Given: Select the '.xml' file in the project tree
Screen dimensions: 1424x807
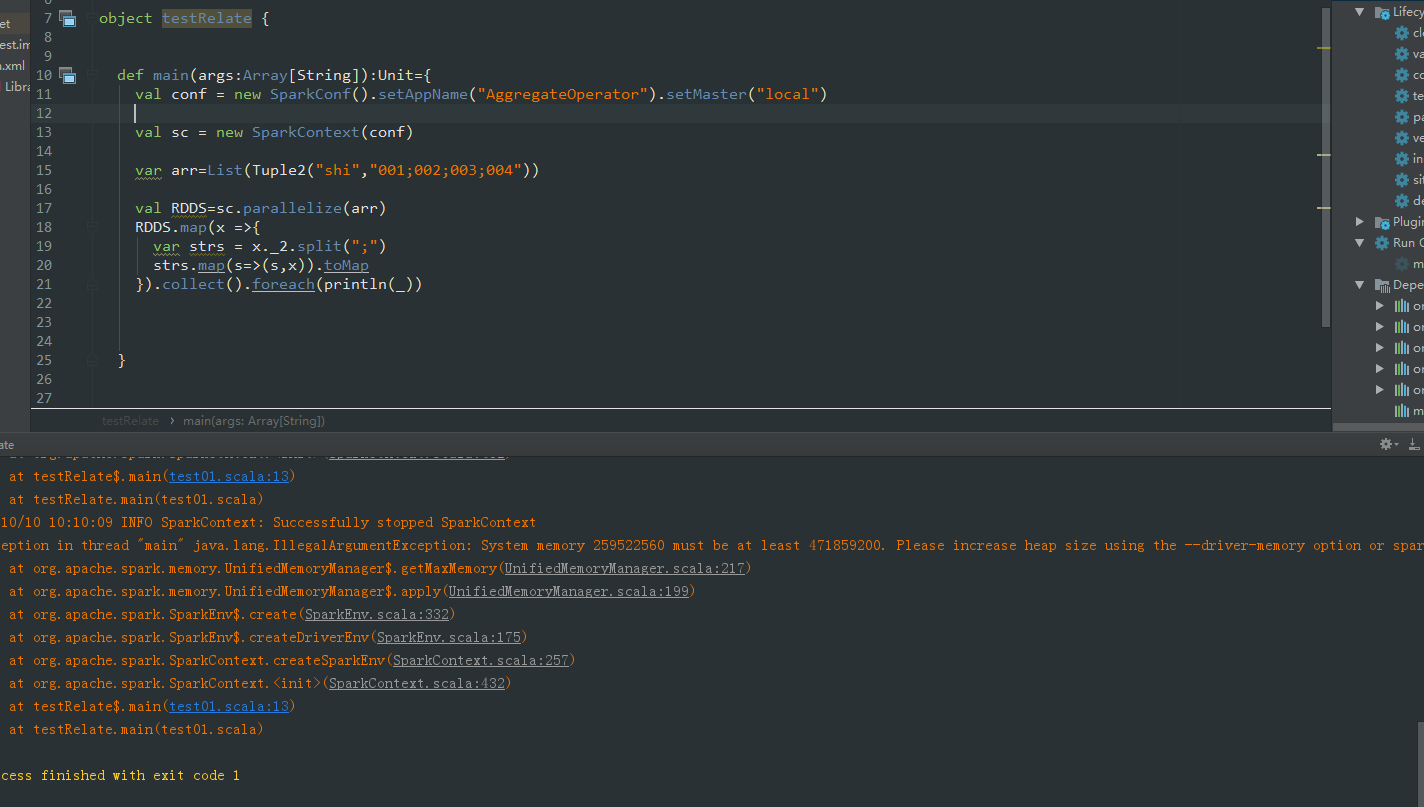Looking at the screenshot, I should tap(13, 65).
